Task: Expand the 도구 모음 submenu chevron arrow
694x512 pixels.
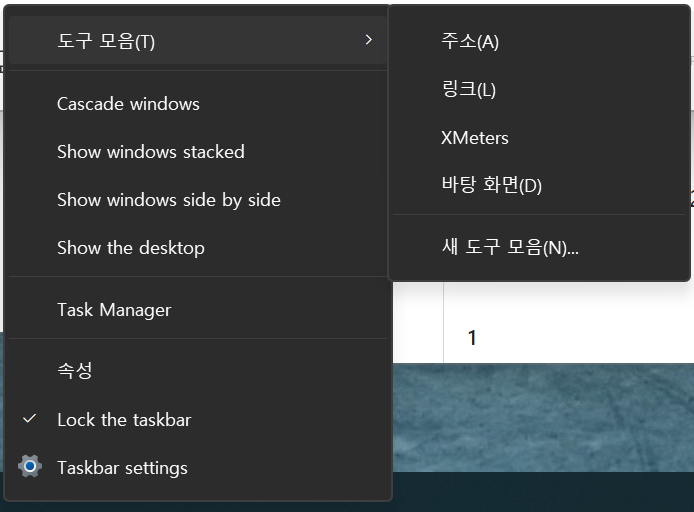Action: pos(369,40)
